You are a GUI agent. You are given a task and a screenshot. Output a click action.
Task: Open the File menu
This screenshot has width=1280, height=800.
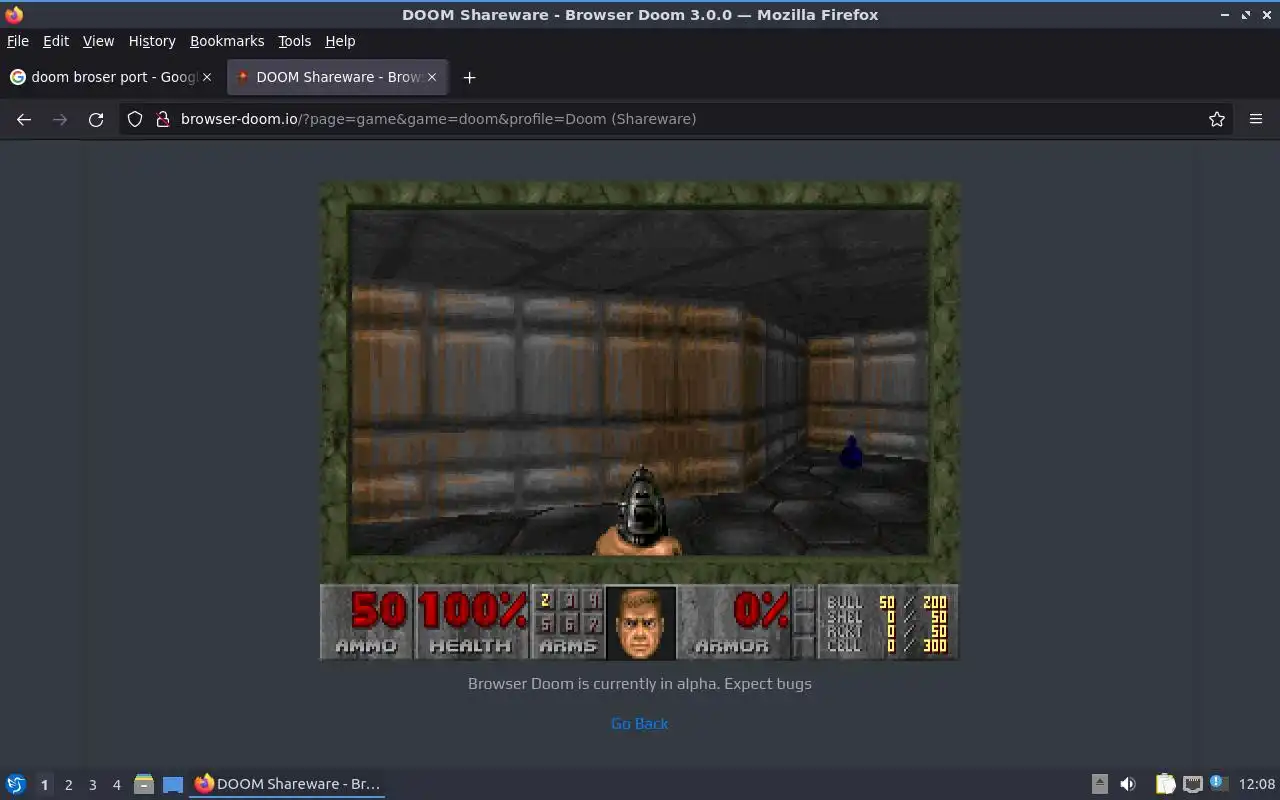(x=18, y=41)
